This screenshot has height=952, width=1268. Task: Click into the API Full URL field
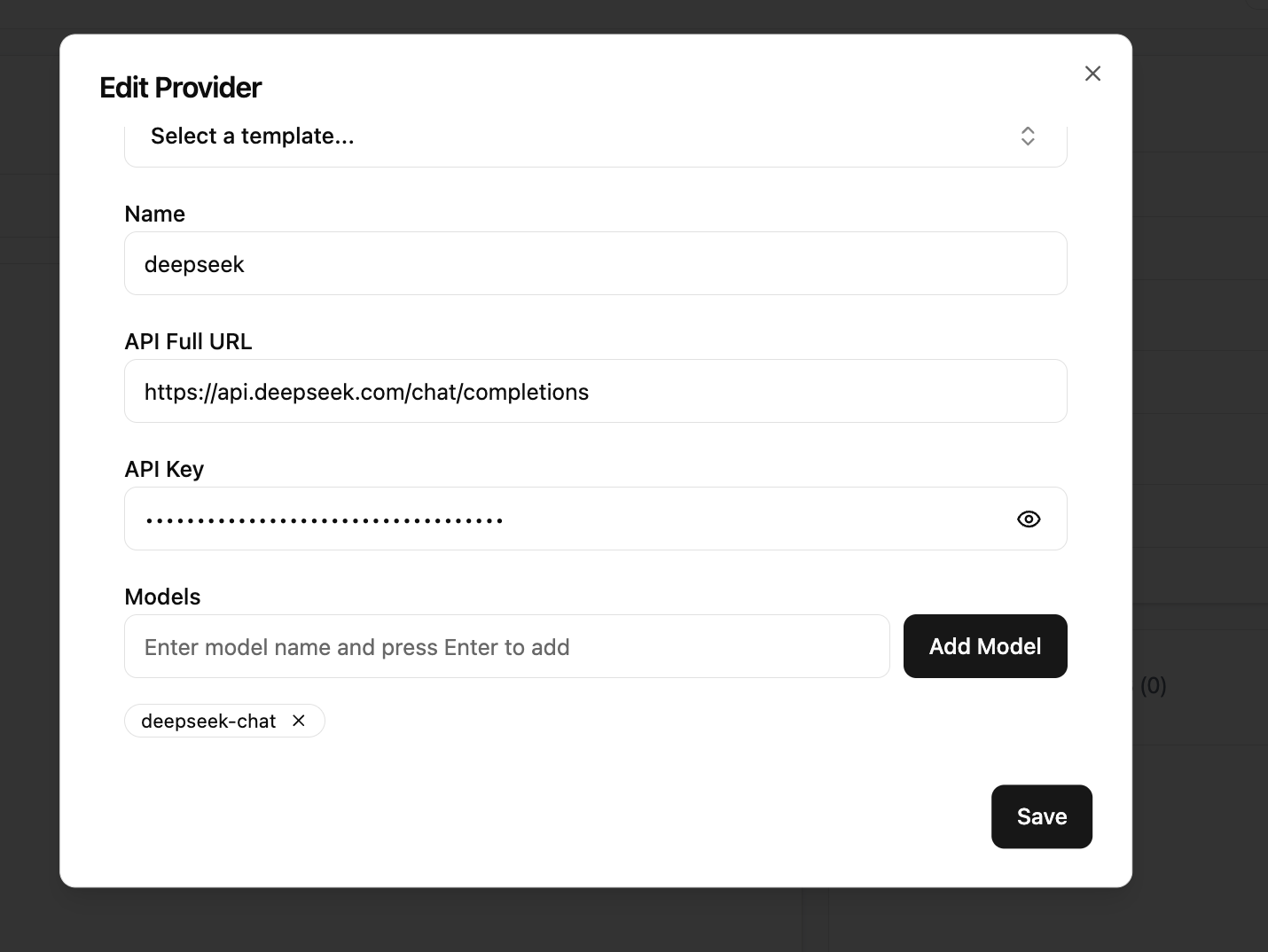coord(595,392)
